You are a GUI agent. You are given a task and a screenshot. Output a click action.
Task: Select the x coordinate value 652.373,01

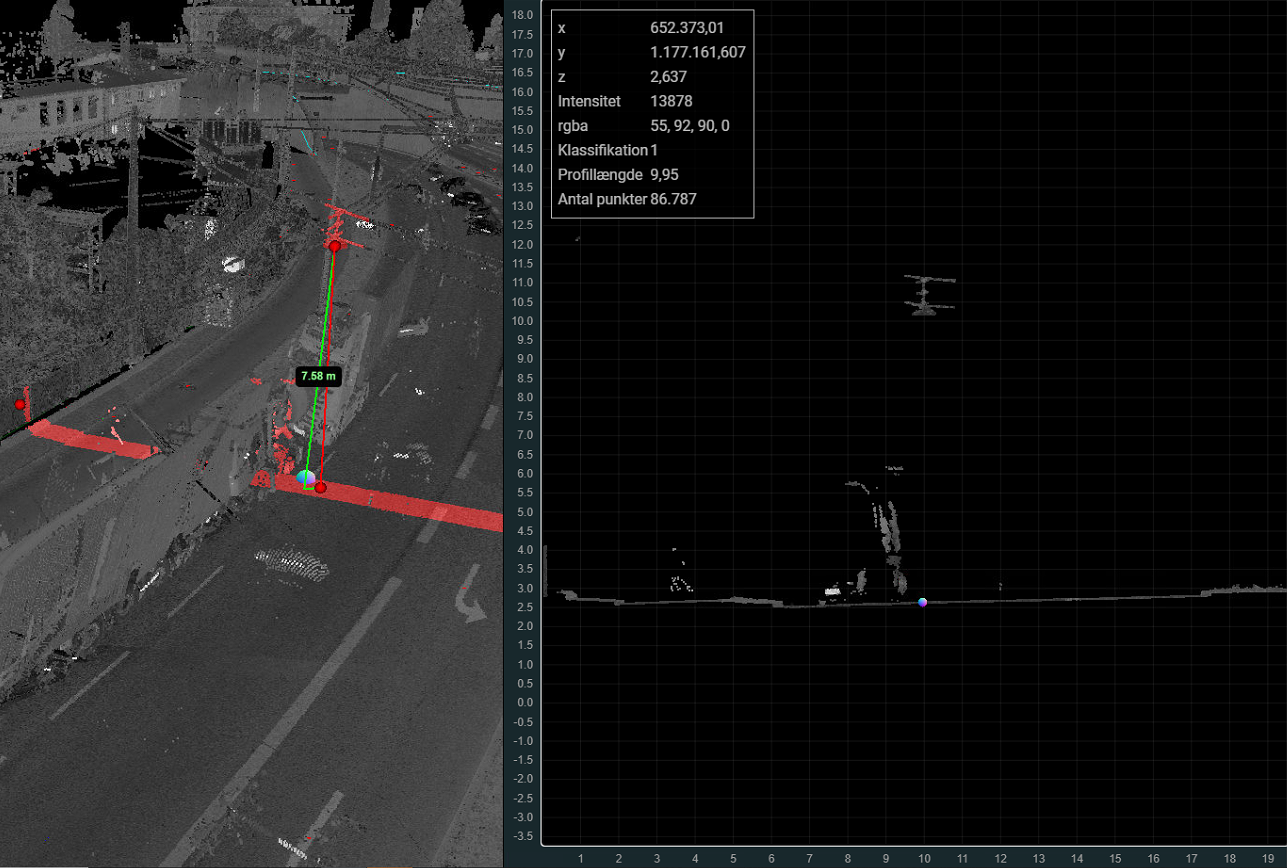[687, 28]
